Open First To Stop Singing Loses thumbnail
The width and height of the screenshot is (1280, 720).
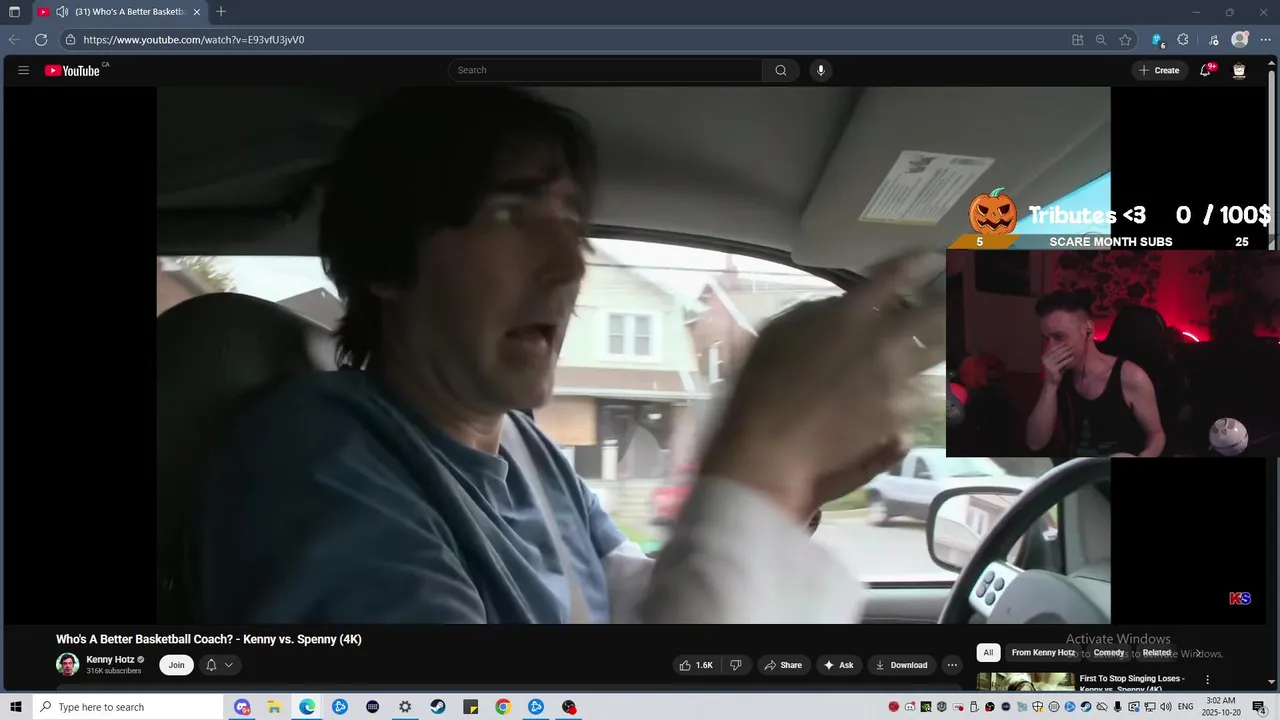coord(1025,682)
